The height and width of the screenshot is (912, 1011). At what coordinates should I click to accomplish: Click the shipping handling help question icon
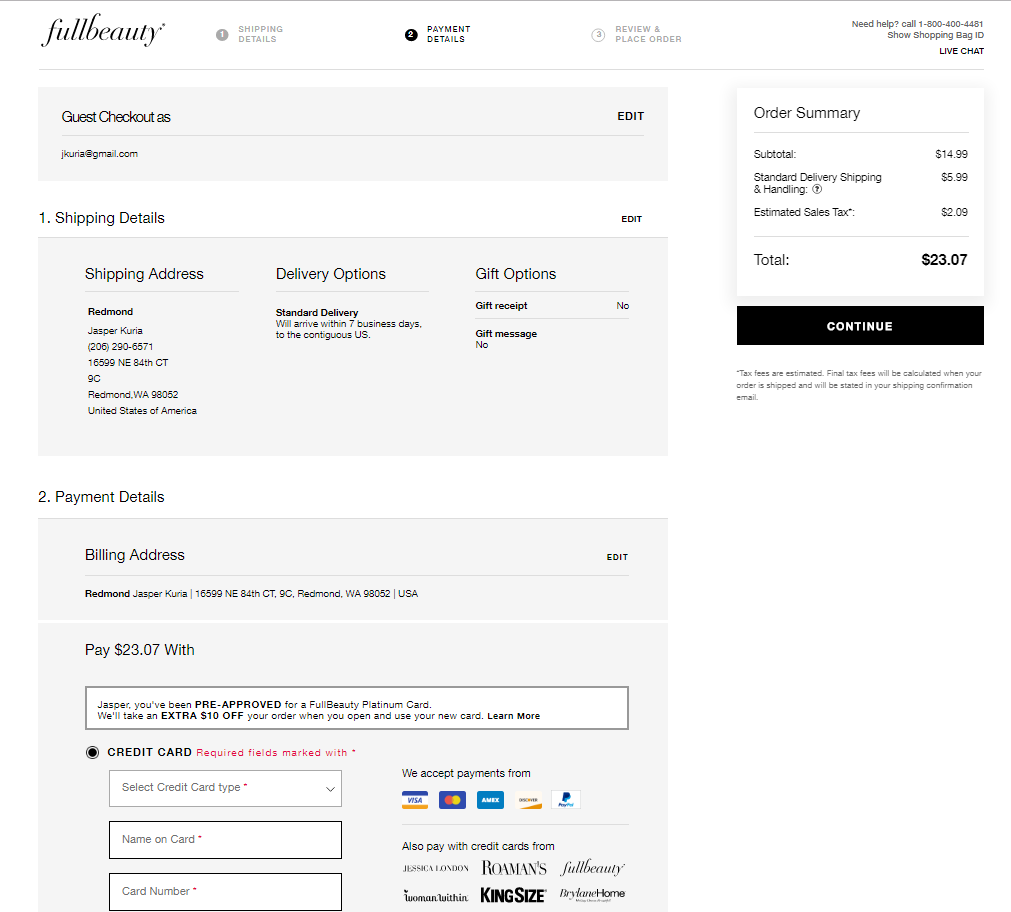point(817,189)
